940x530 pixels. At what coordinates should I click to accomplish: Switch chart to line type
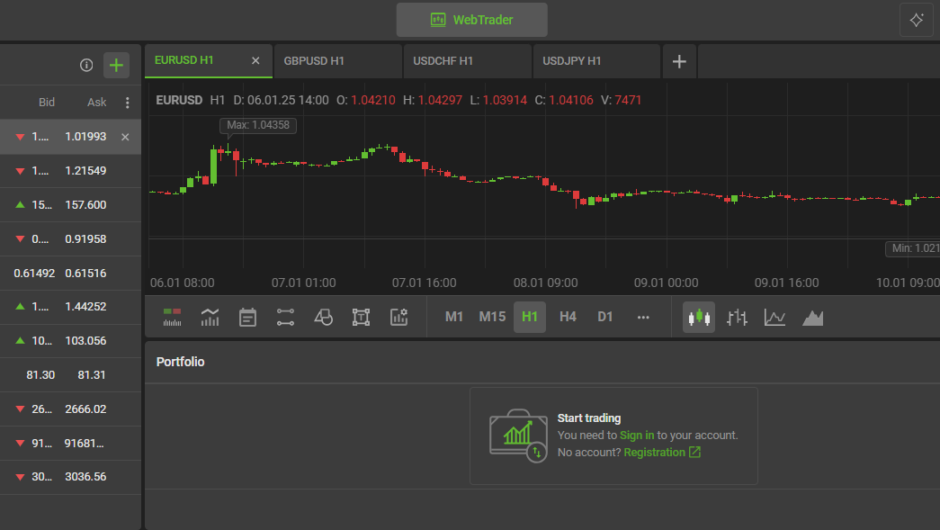775,317
